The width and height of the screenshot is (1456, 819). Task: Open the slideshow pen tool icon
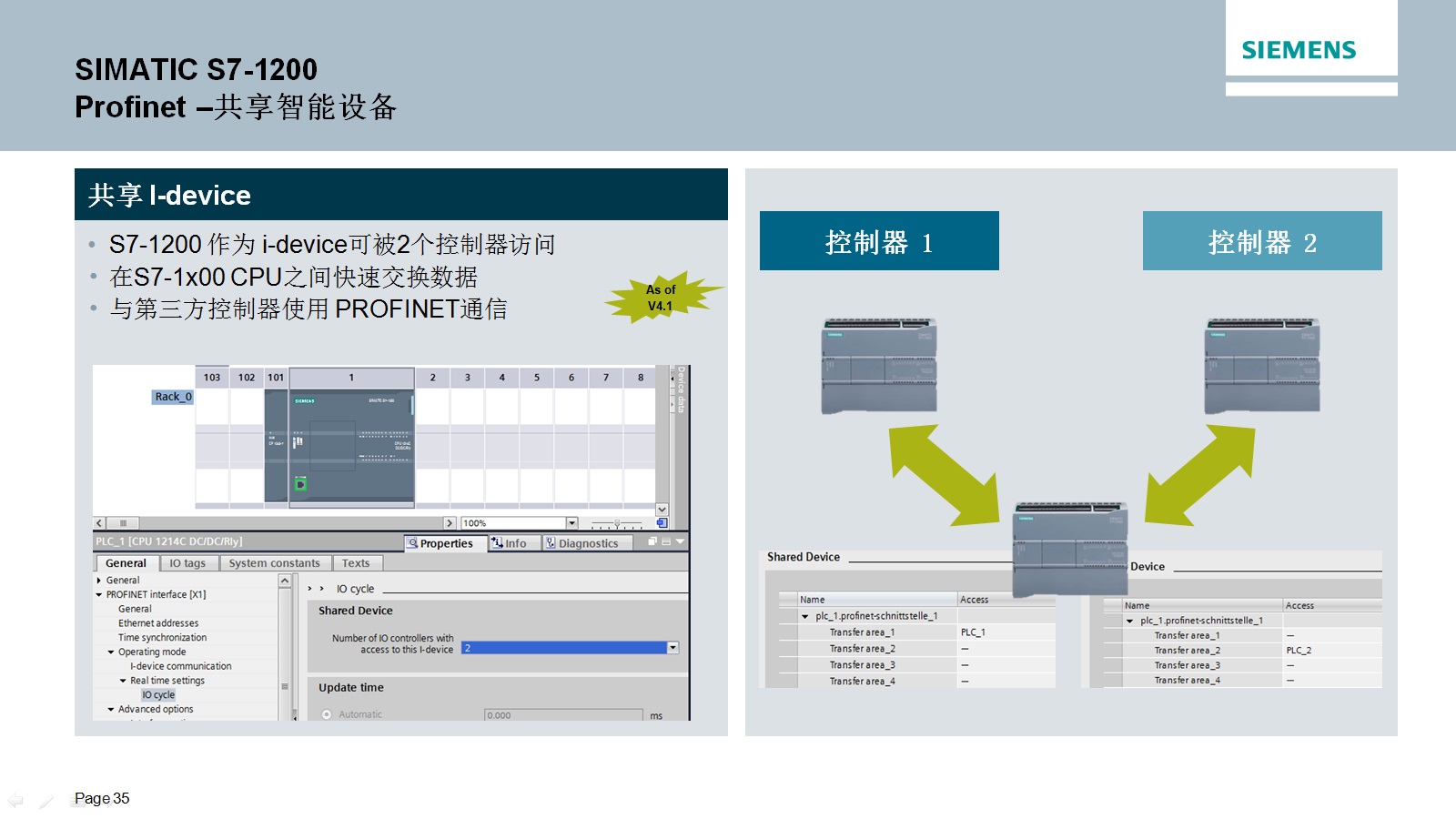pyautogui.click(x=47, y=801)
